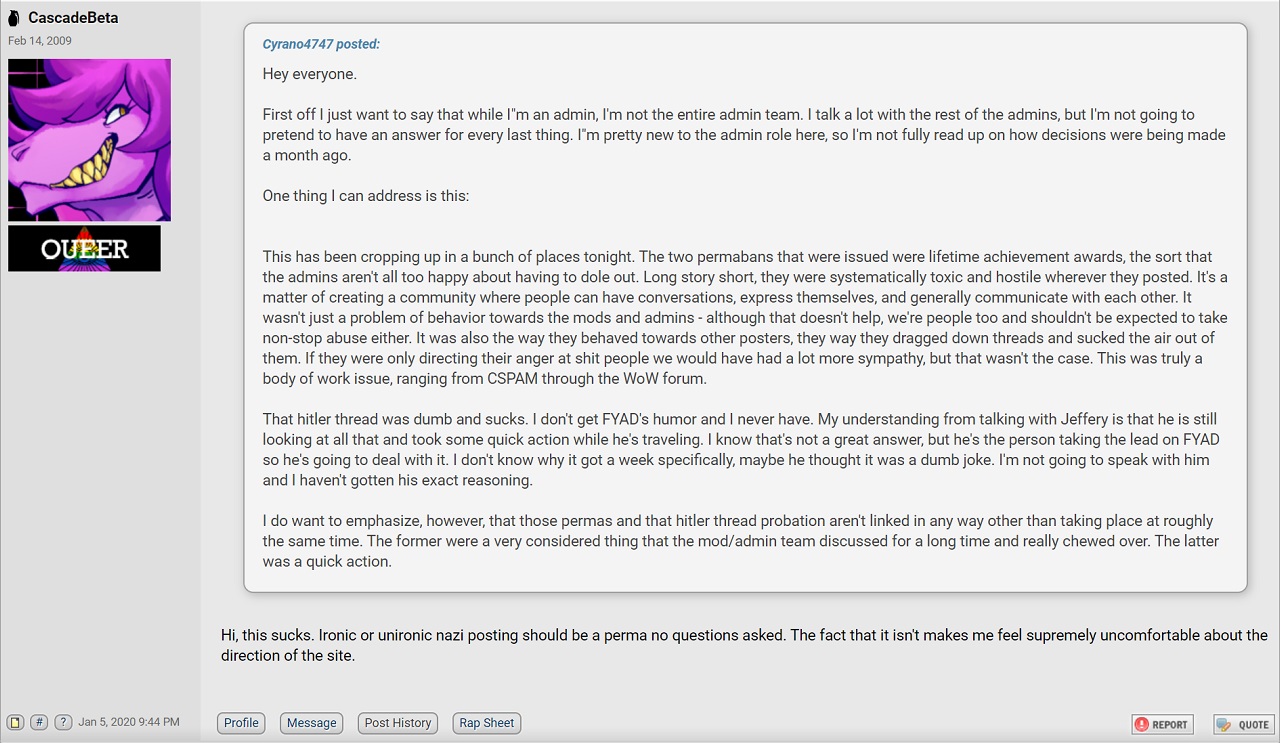The height and width of the screenshot is (743, 1282).
Task: Click the 'One thing I can address' line
Action: tap(365, 196)
